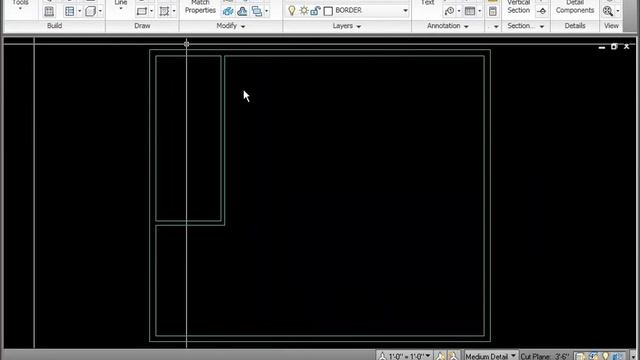
Task: Click the lightbulb isolate objects icon in status bar
Action: click(x=605, y=356)
